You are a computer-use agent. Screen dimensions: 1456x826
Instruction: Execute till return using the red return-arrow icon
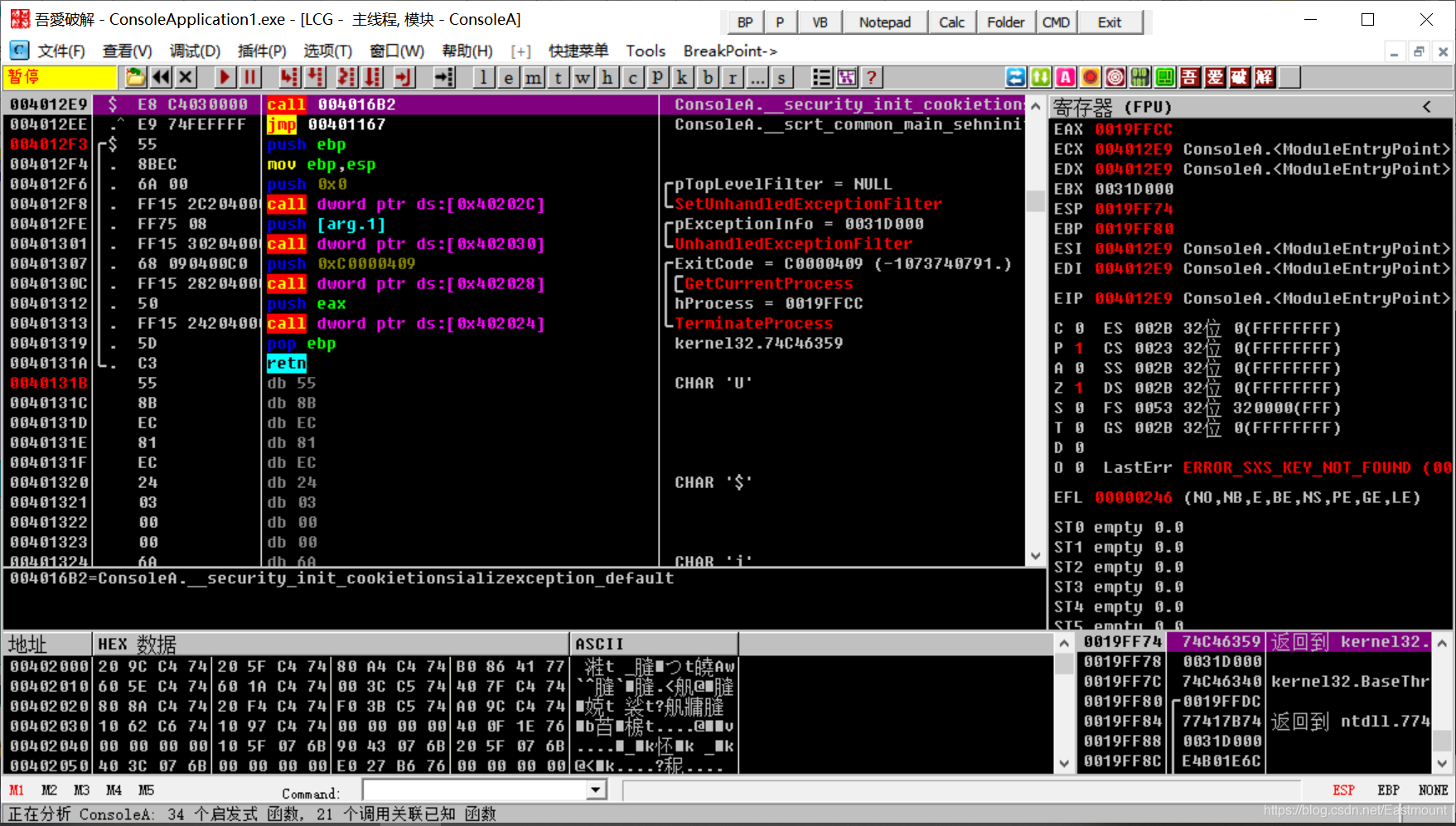pyautogui.click(x=403, y=78)
